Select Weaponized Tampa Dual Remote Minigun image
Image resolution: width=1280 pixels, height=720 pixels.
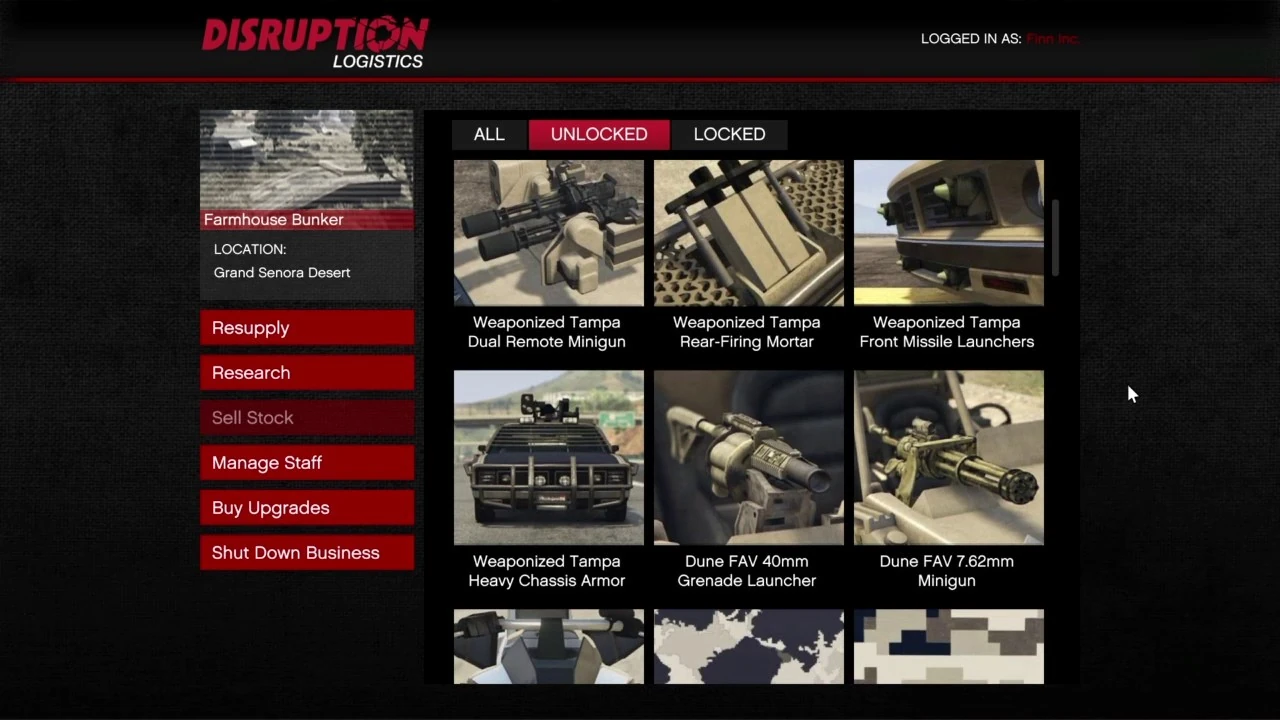(549, 233)
